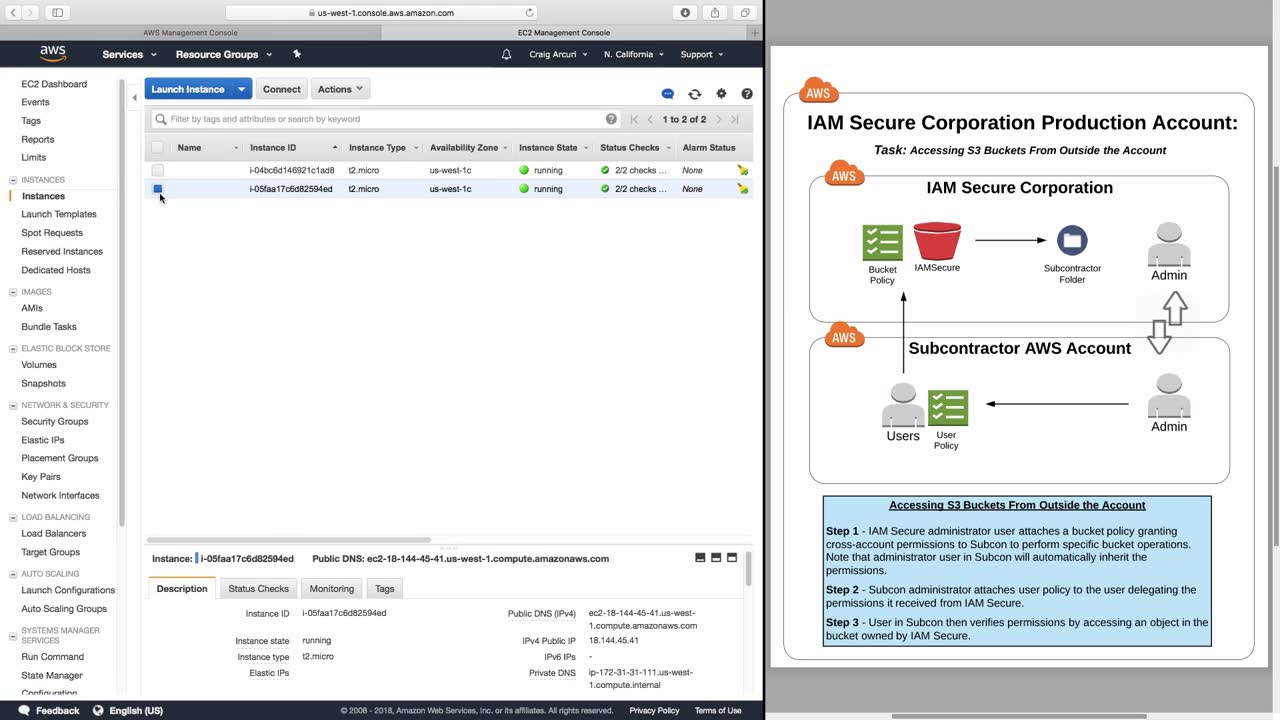Reload the page from the address bar
Image resolution: width=1280 pixels, height=720 pixels.
pos(529,13)
